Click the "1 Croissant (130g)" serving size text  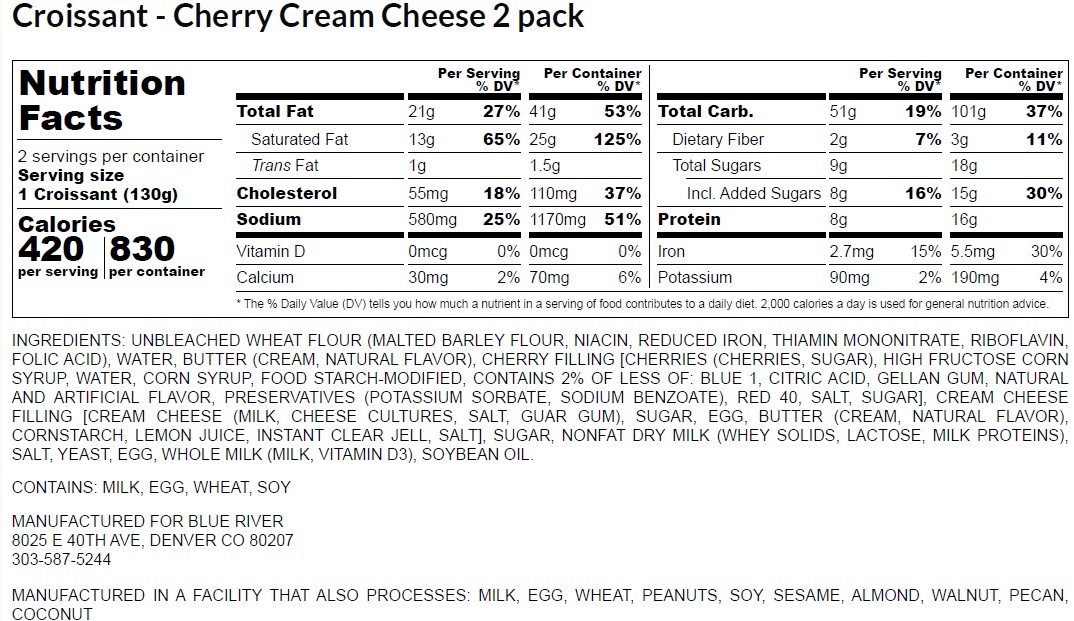[x=97, y=193]
